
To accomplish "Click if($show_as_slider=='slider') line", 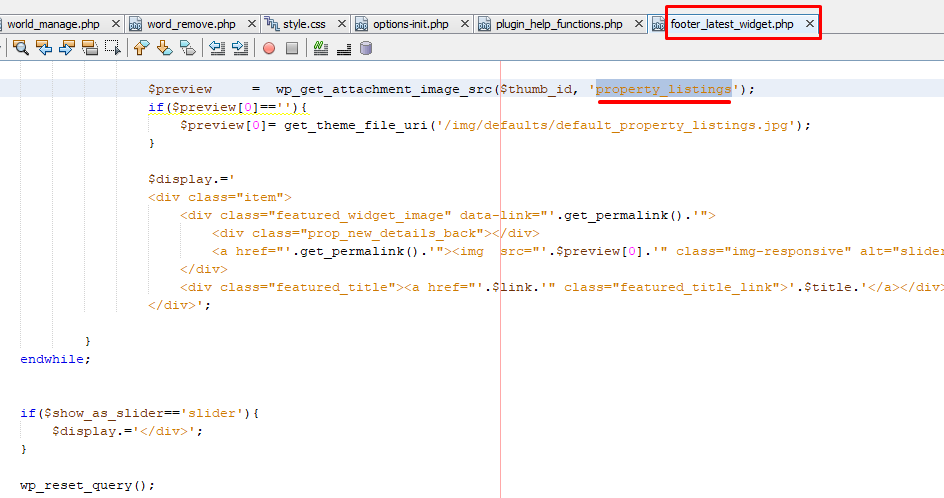I will pyautogui.click(x=140, y=414).
